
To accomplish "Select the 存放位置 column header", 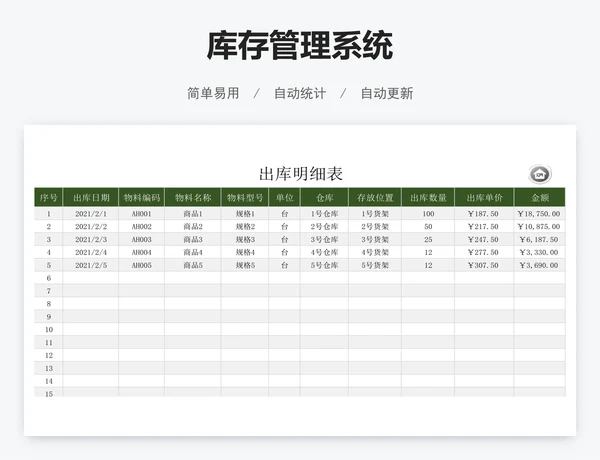I will tap(375, 197).
